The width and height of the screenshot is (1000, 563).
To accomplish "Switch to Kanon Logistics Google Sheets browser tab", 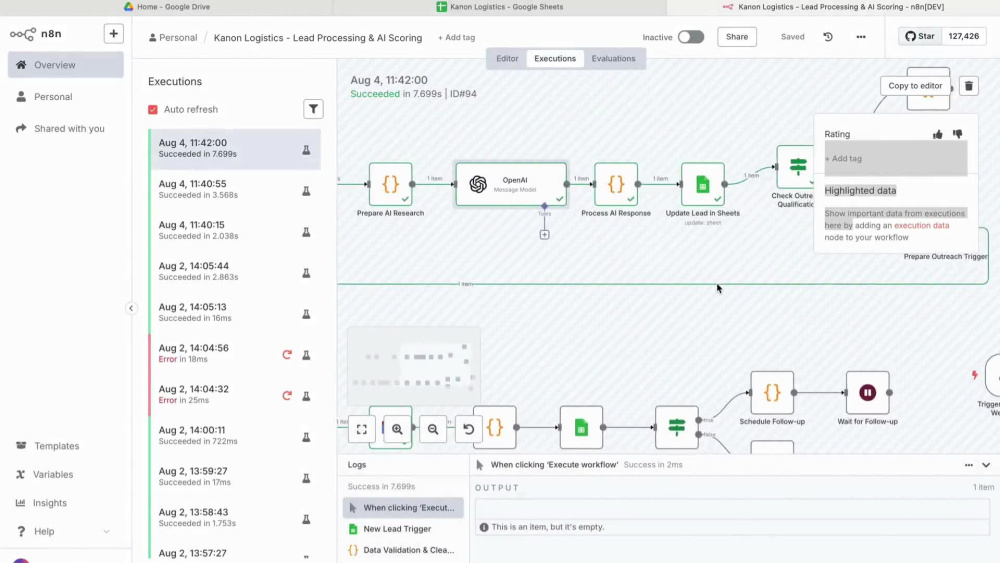I will pos(499,7).
